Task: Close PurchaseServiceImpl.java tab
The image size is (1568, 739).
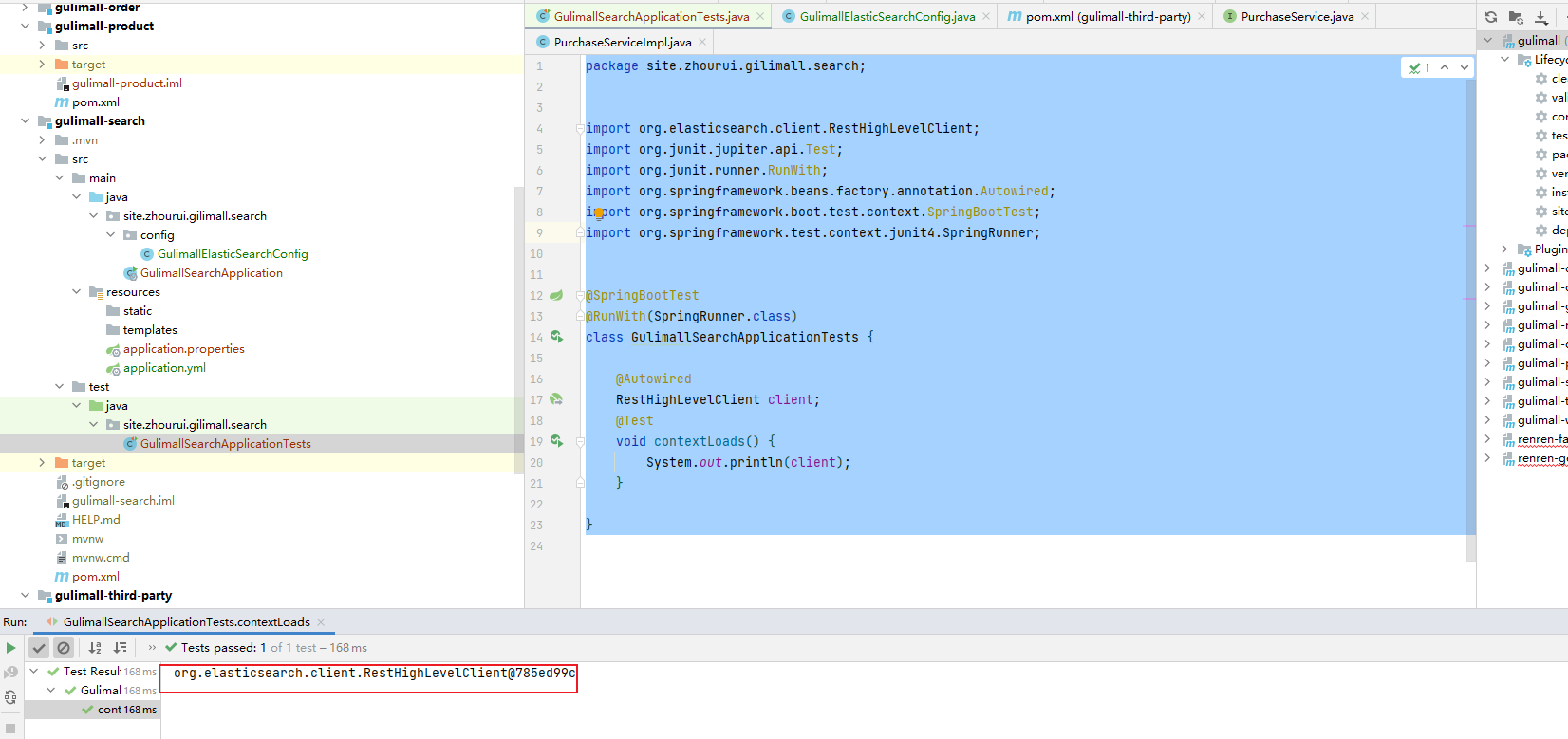Action: (702, 42)
